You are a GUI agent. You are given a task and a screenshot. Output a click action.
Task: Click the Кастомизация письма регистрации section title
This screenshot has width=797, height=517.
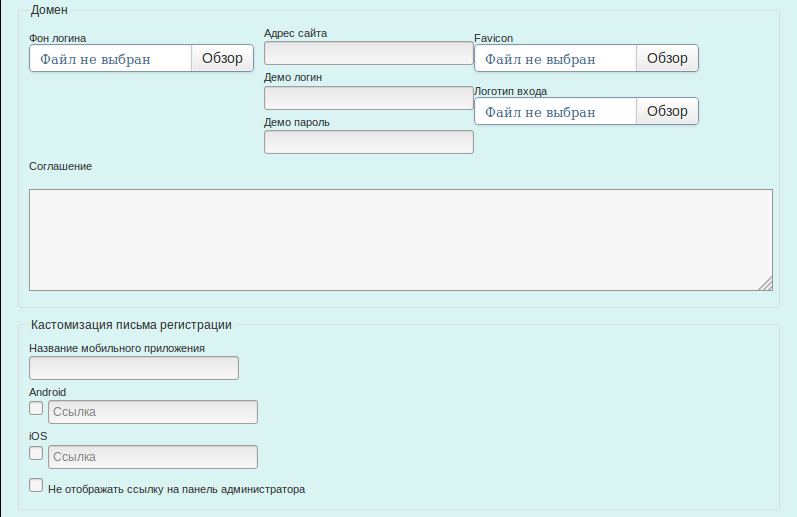(131, 324)
